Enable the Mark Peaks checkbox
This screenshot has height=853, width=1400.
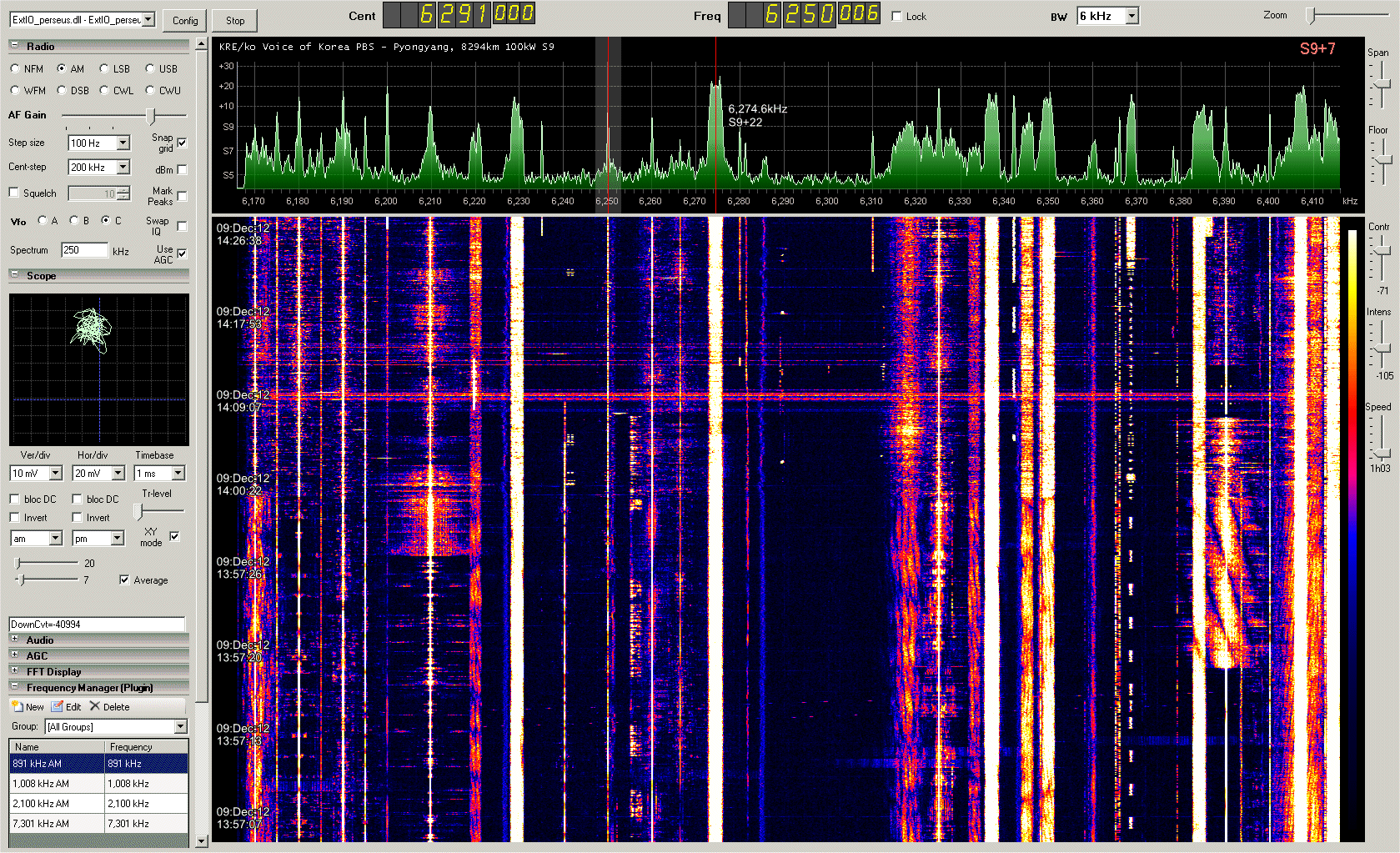click(x=182, y=196)
